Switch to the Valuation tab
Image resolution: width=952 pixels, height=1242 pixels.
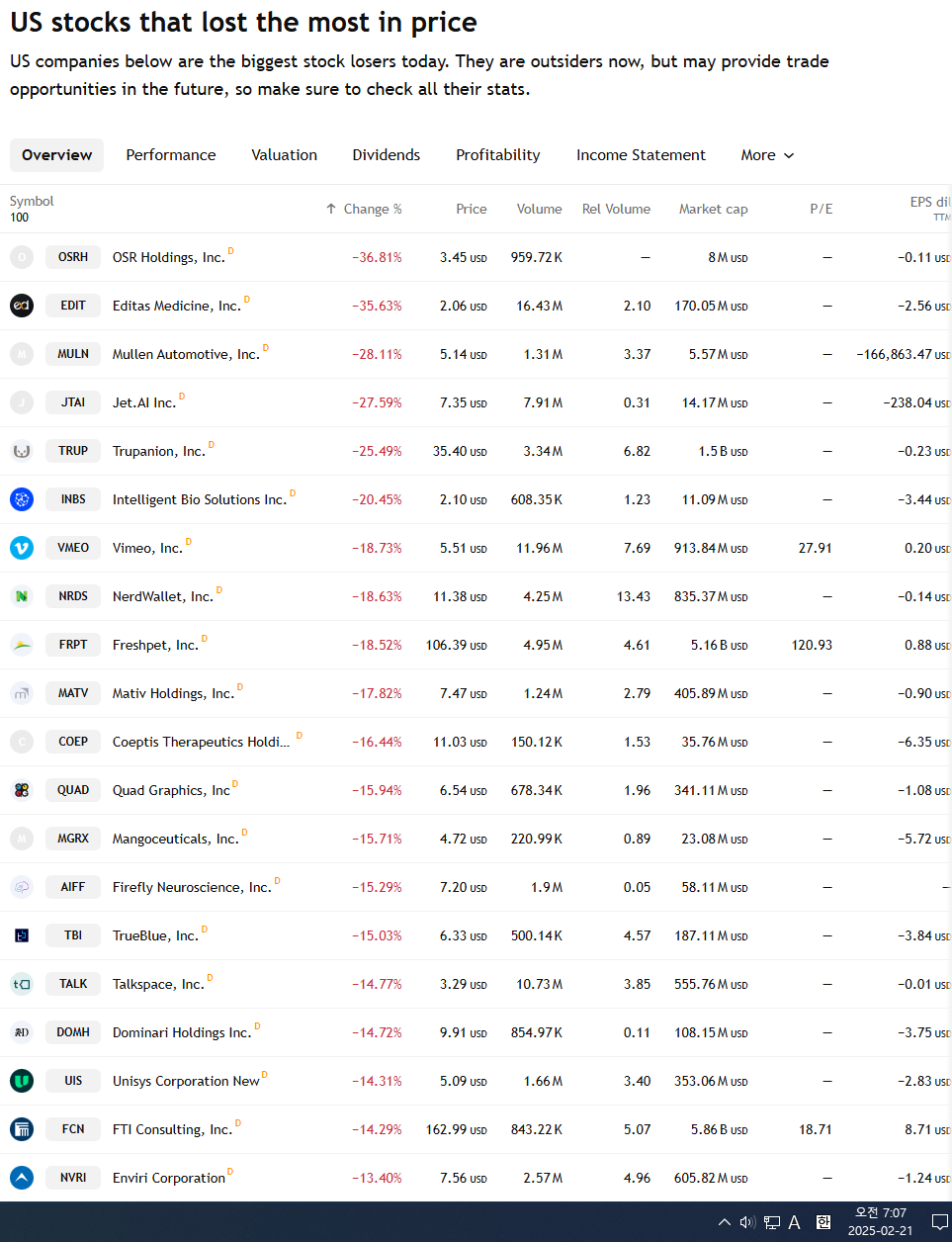pos(285,155)
